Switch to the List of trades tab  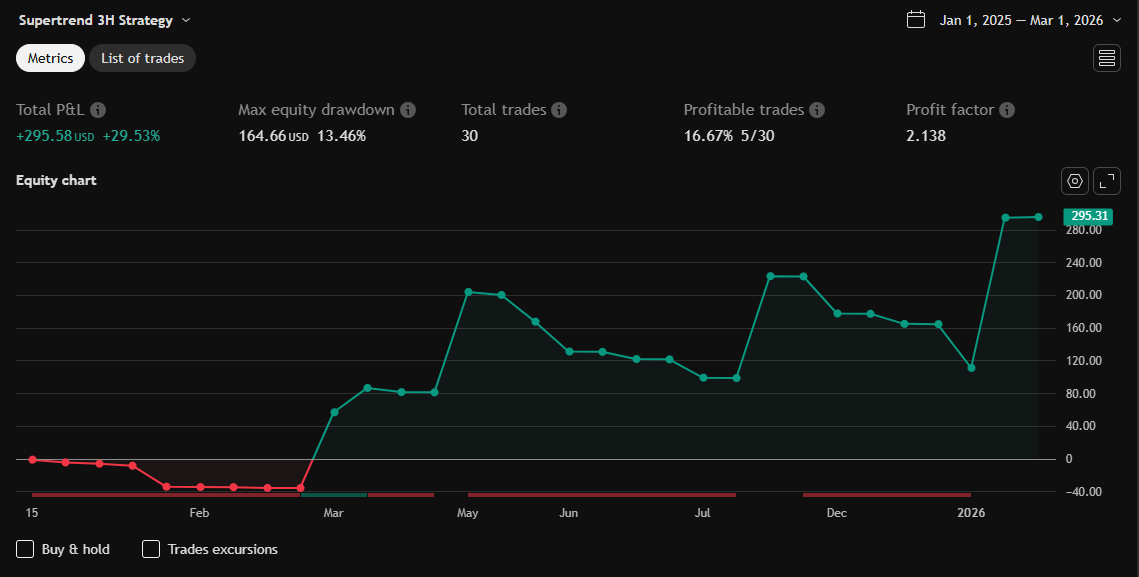tap(142, 58)
